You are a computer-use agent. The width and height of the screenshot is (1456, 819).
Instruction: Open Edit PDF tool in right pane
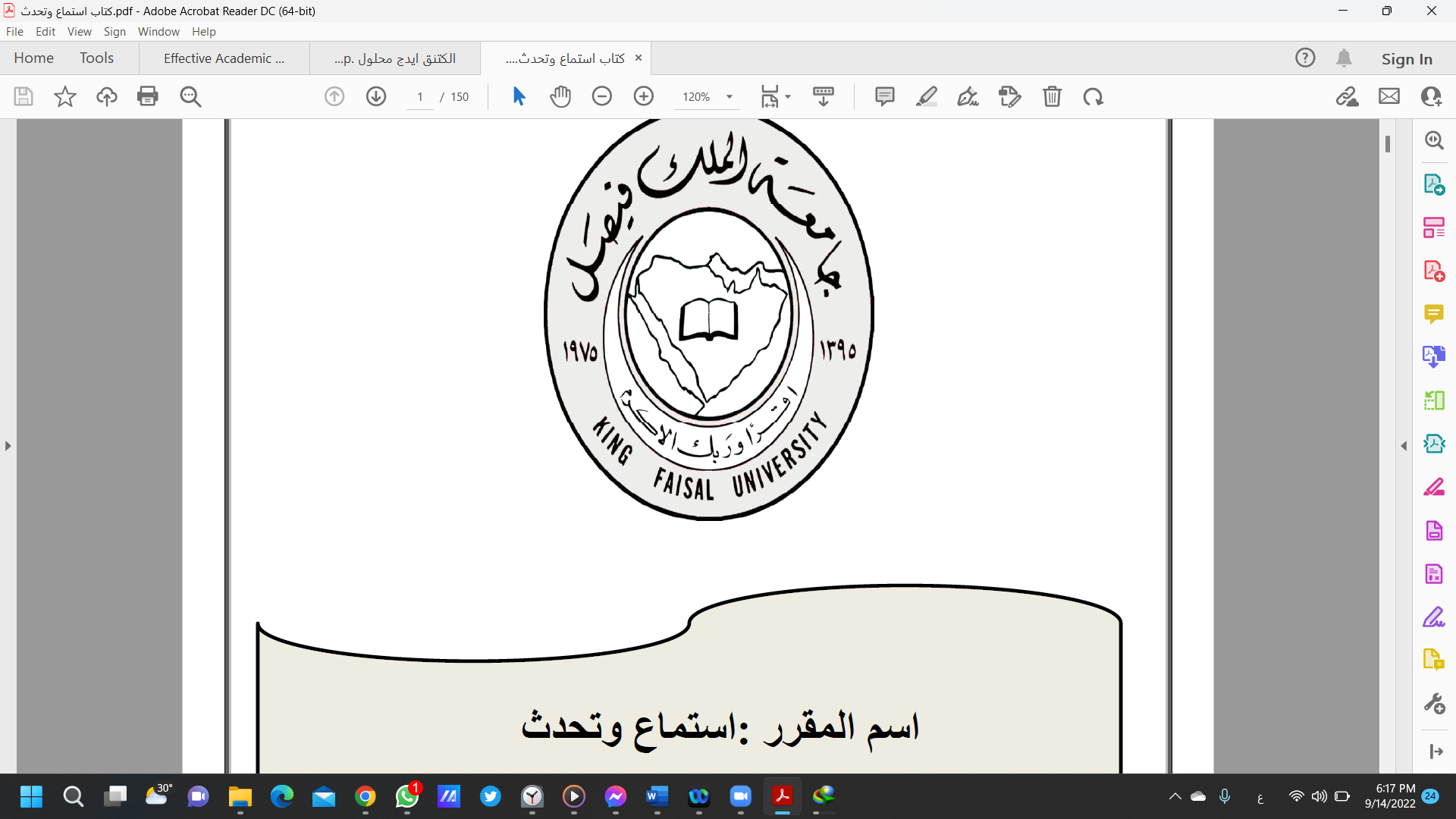coord(1434,227)
